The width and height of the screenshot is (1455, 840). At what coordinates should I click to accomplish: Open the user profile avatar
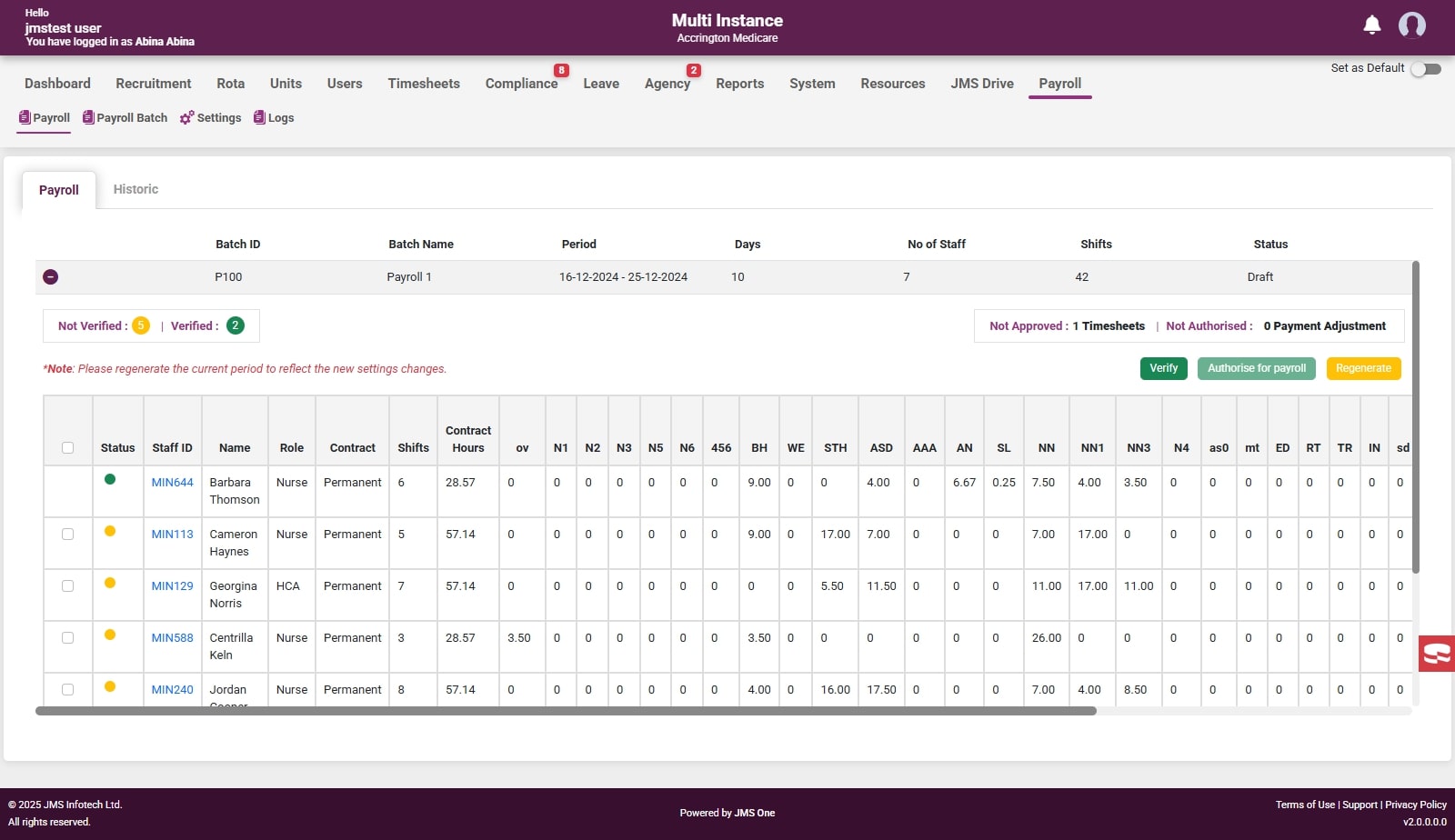1411,25
